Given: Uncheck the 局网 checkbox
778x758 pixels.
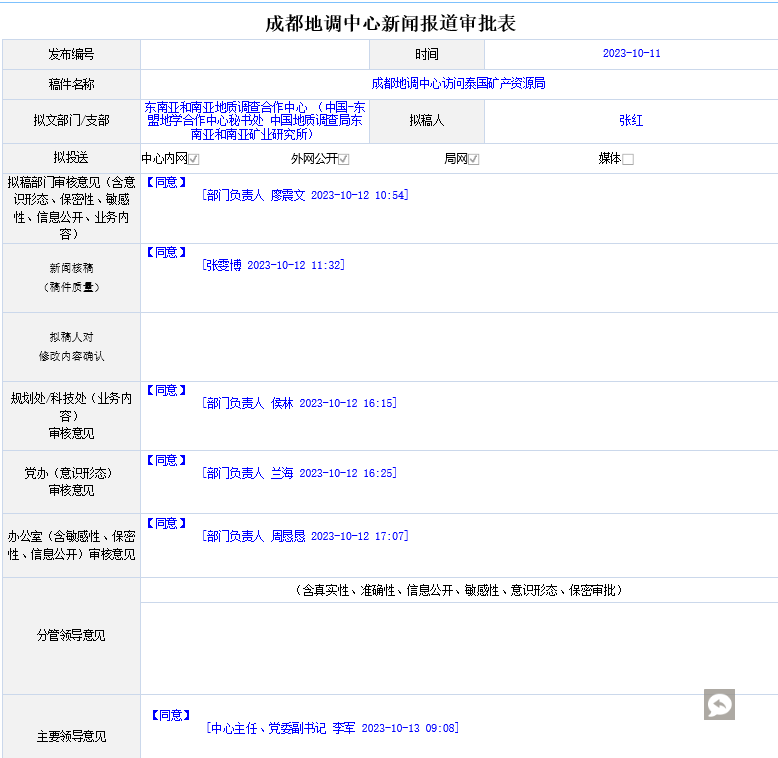Looking at the screenshot, I should pos(474,159).
